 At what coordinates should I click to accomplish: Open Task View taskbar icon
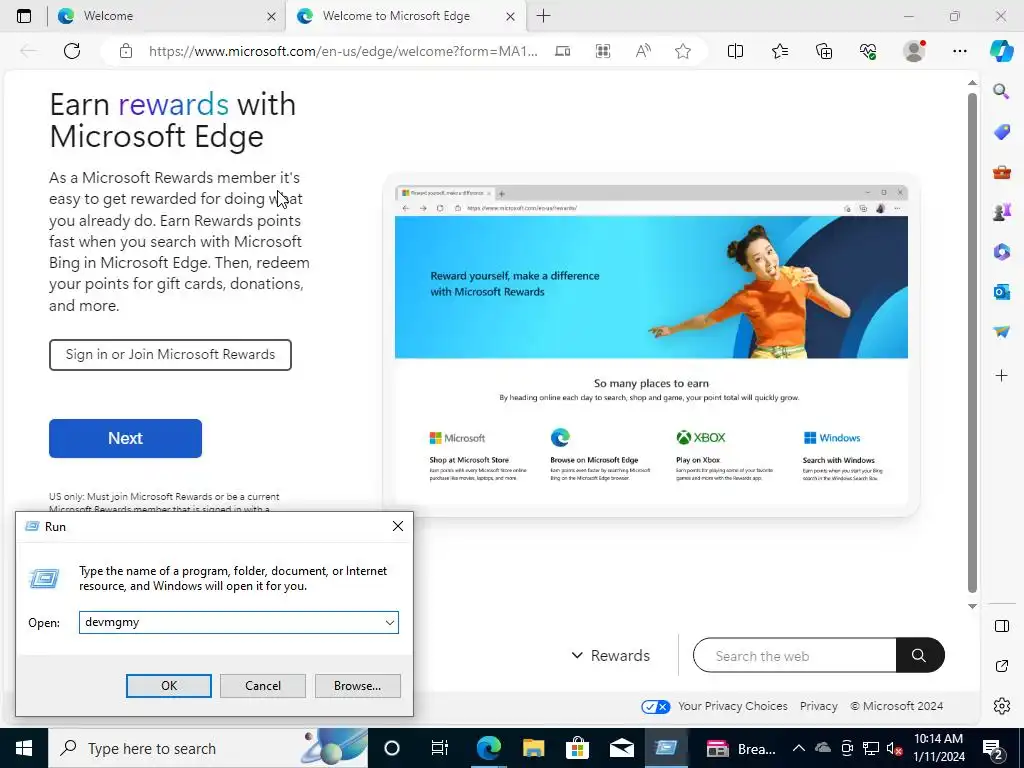point(440,748)
